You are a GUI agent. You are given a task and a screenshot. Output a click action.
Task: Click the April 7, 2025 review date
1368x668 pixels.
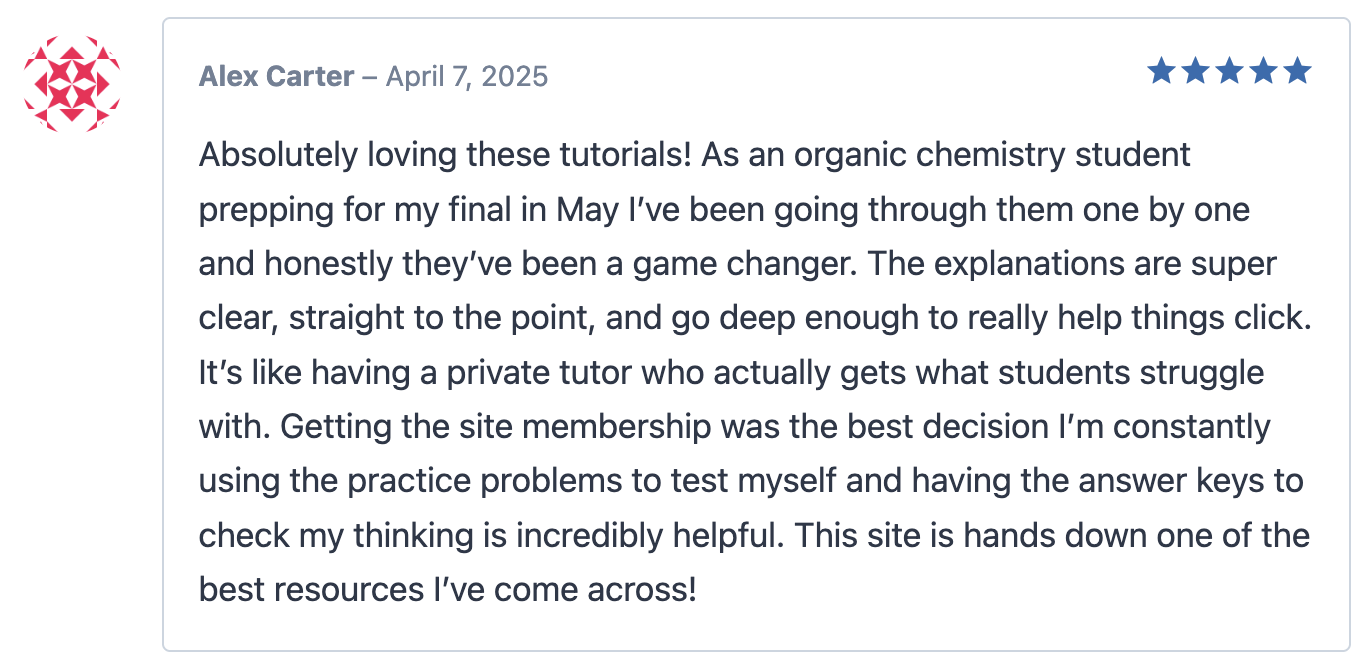click(467, 76)
